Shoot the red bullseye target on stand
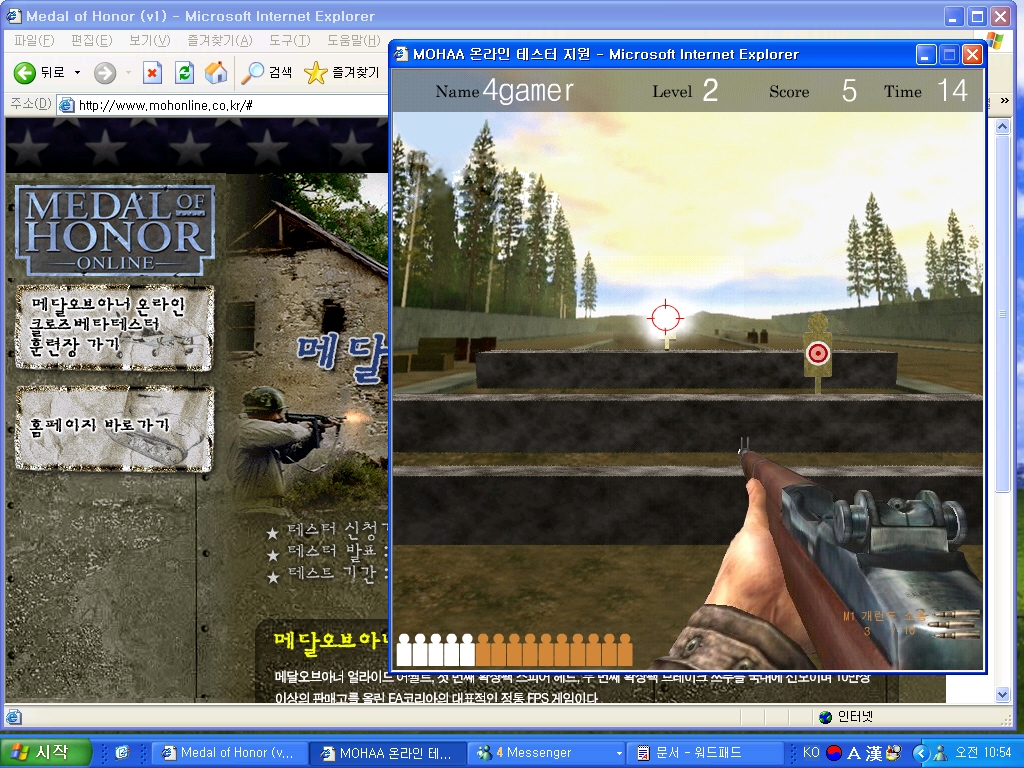 [818, 352]
